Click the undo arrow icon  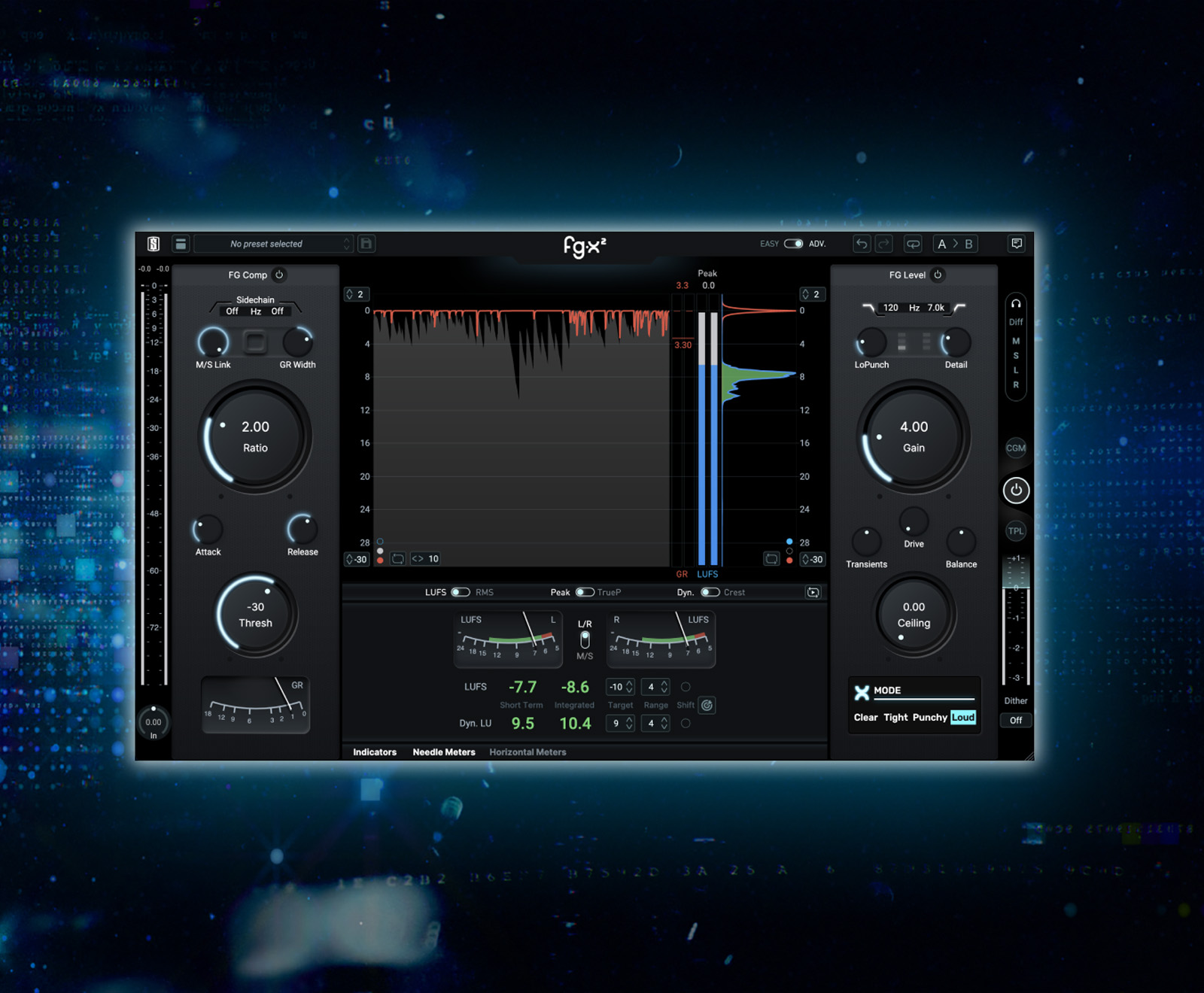[862, 244]
